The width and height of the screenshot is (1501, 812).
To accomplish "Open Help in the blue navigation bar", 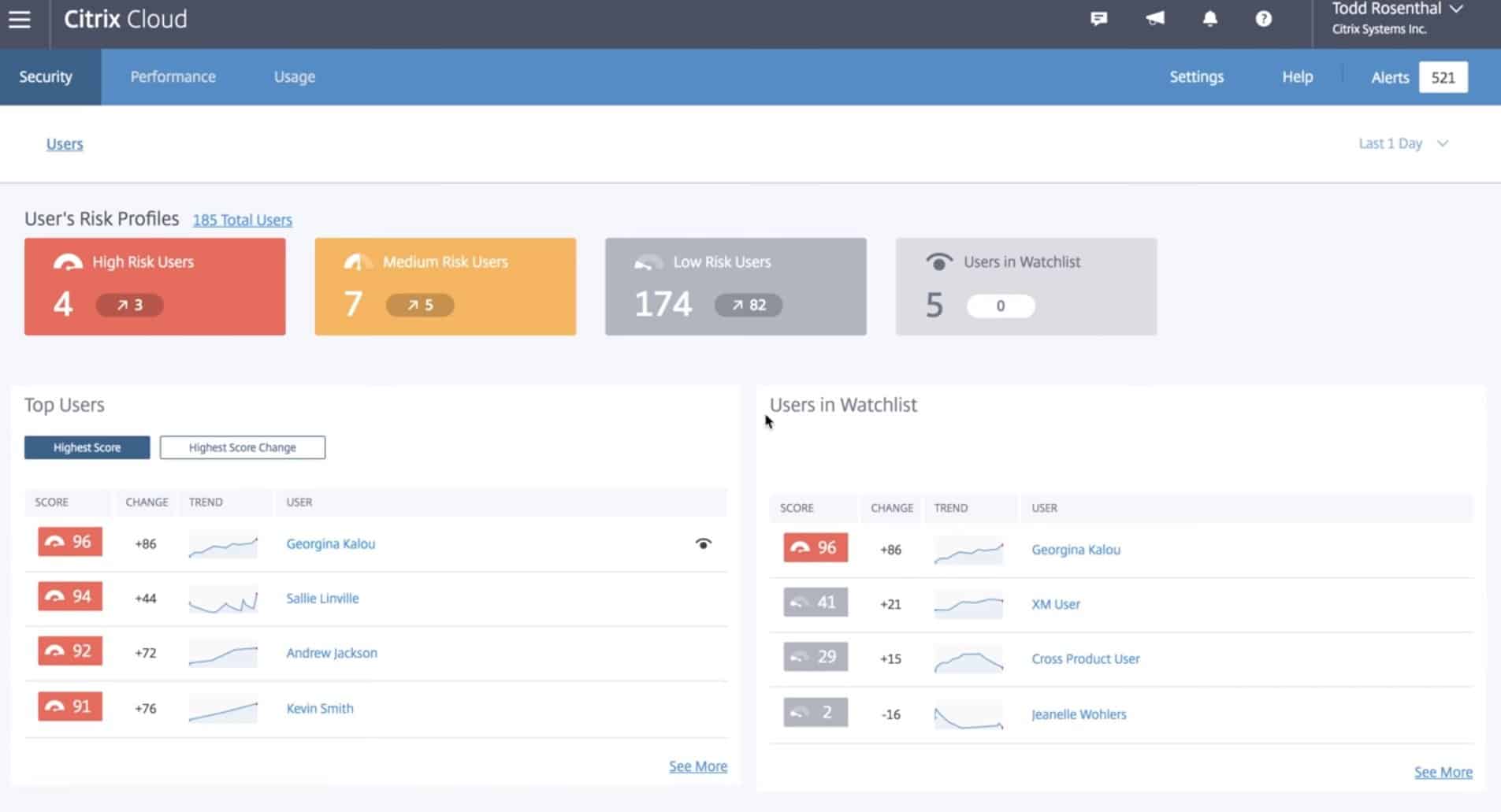I will (x=1297, y=76).
